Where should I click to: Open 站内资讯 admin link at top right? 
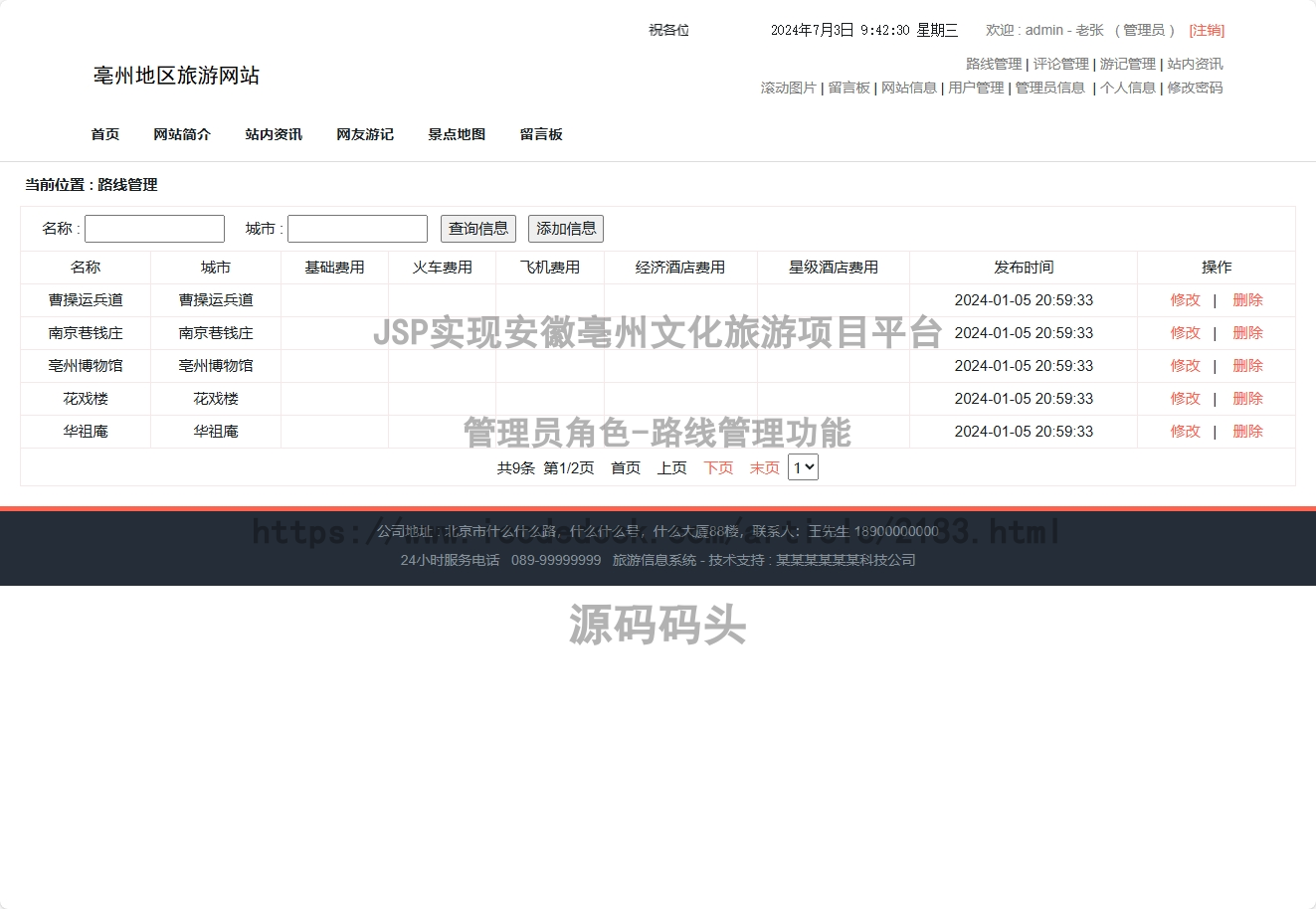click(x=1195, y=64)
